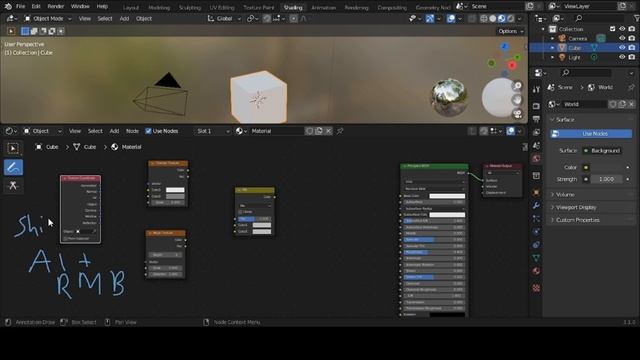
Task: Click the red X axis gizmo handle
Action: pos(512,65)
